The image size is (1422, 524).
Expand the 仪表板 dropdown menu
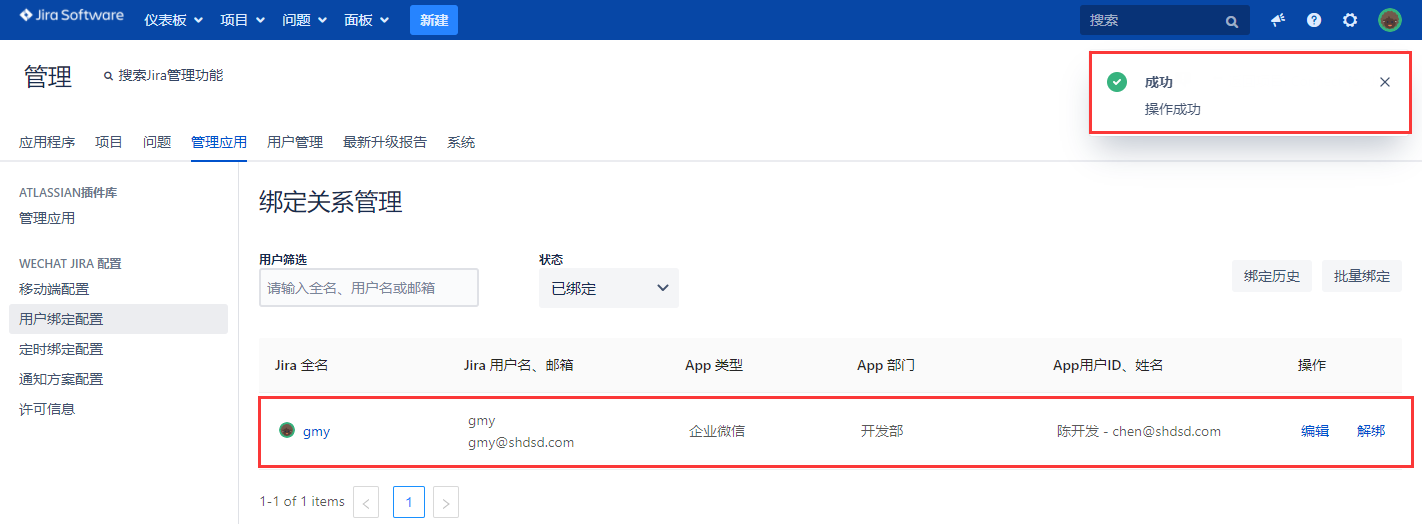click(x=173, y=20)
